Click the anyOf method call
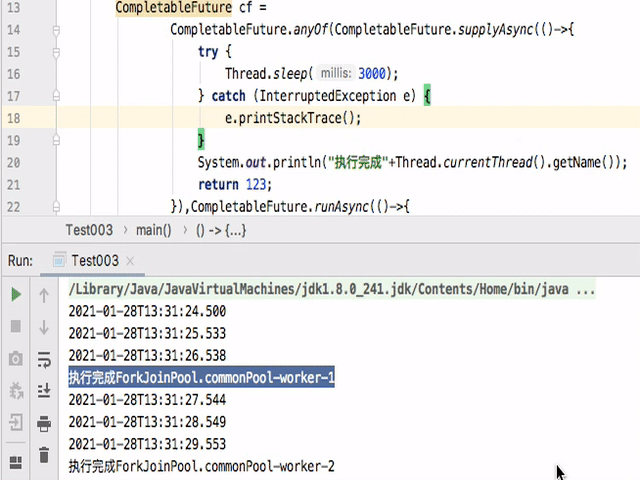640x480 pixels. click(310, 30)
